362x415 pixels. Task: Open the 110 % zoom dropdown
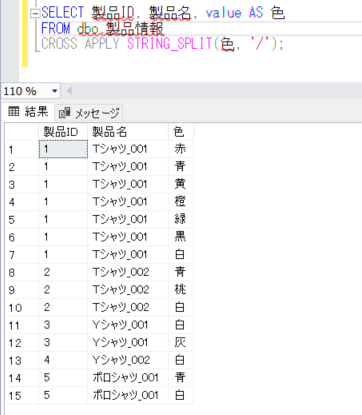pos(55,91)
